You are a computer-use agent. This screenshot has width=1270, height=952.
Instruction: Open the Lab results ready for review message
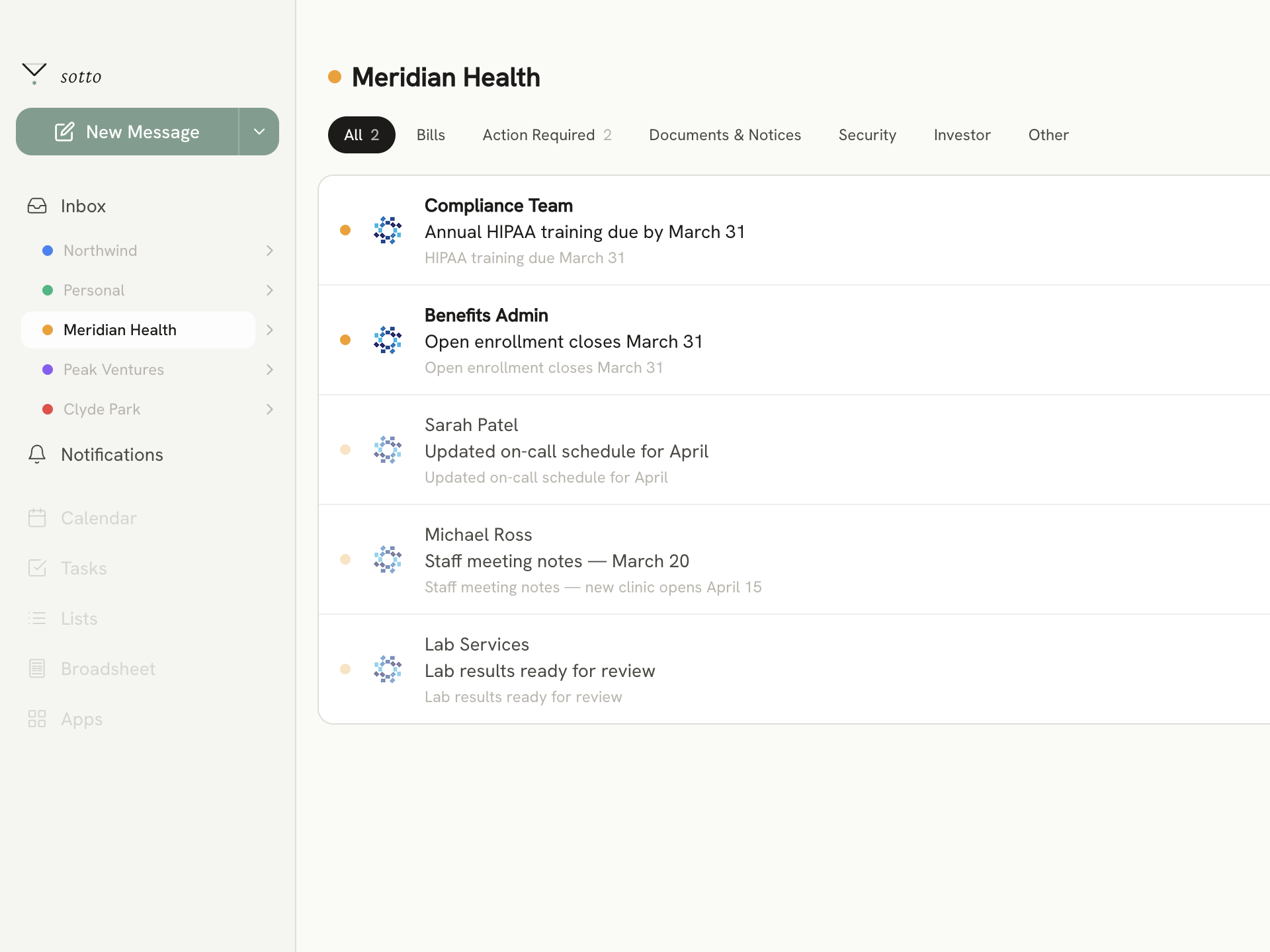click(x=540, y=670)
